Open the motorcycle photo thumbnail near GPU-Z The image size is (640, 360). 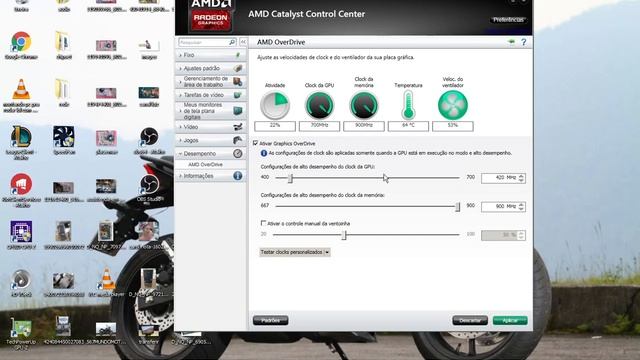[106, 328]
